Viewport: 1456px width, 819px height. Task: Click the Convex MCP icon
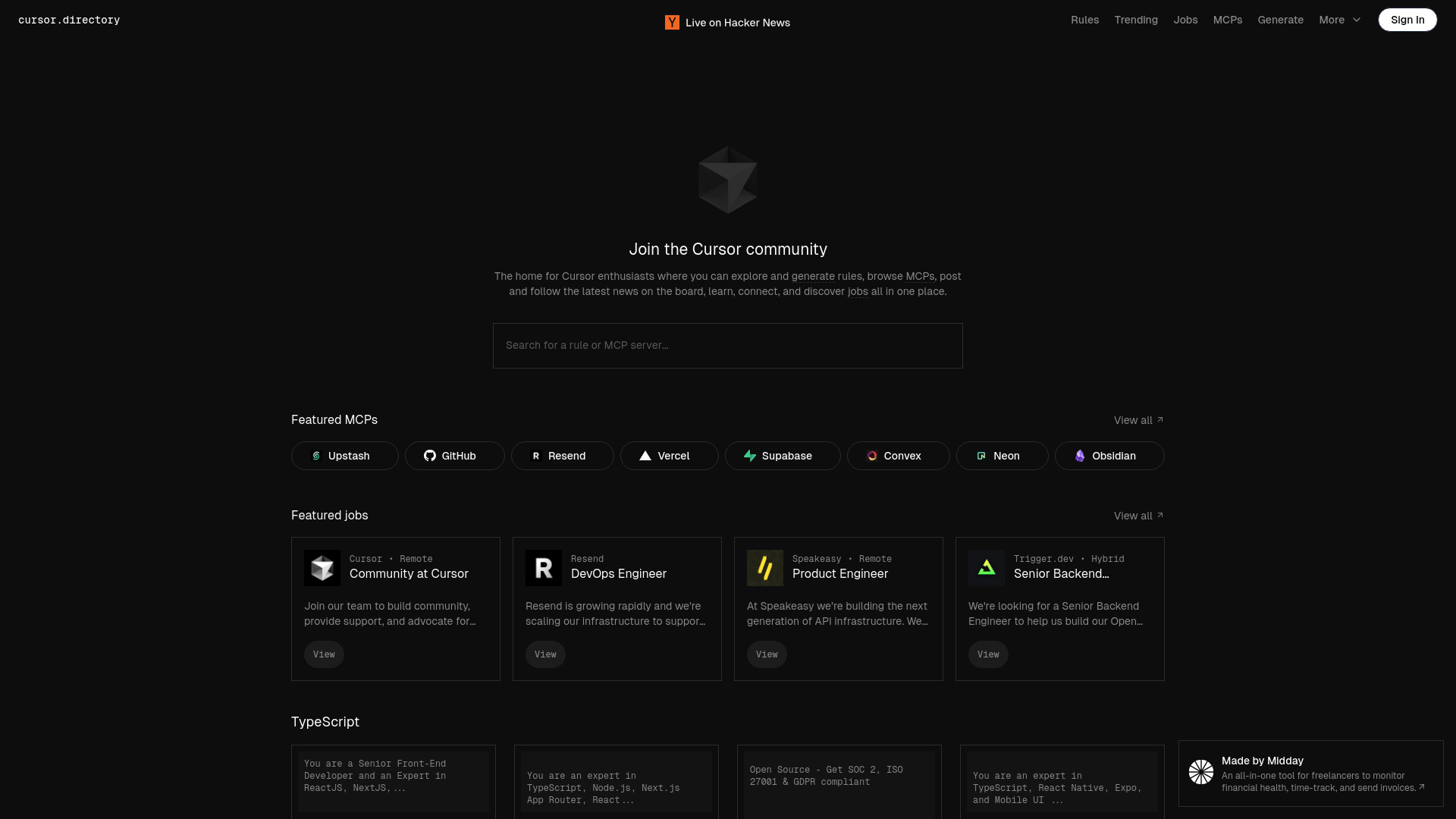870,456
